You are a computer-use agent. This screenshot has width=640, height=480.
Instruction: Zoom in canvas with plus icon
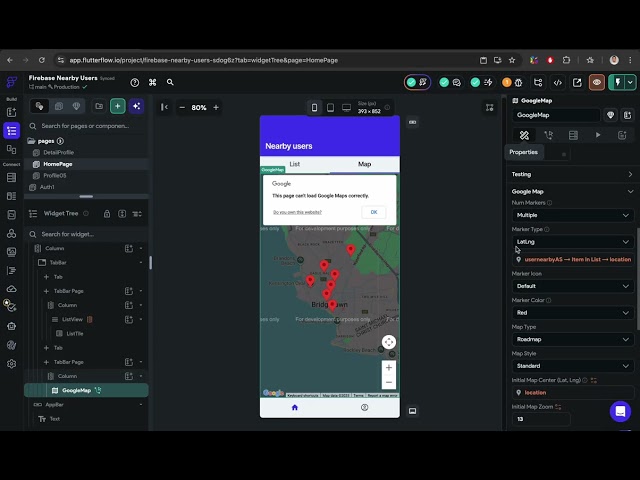(x=216, y=107)
